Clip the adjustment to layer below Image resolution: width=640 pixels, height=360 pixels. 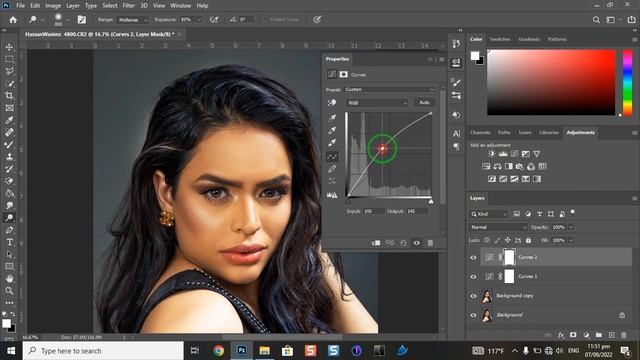tap(376, 243)
